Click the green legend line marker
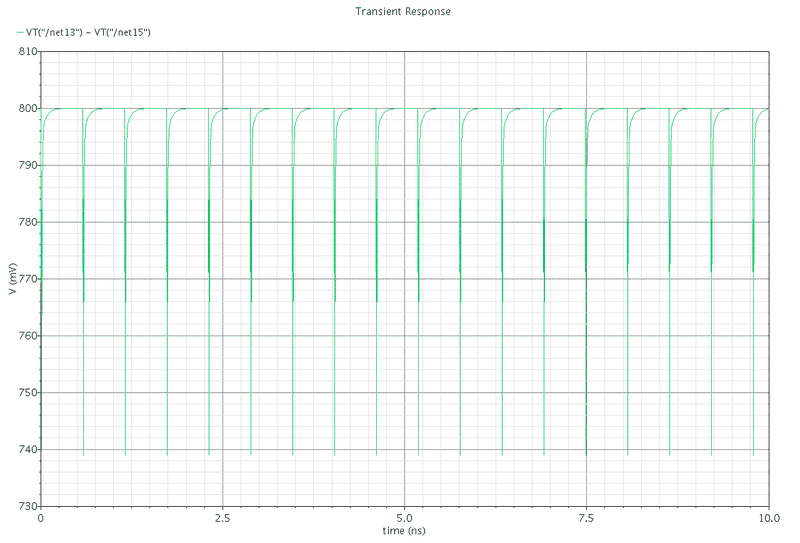The height and width of the screenshot is (543, 800). click(20, 32)
